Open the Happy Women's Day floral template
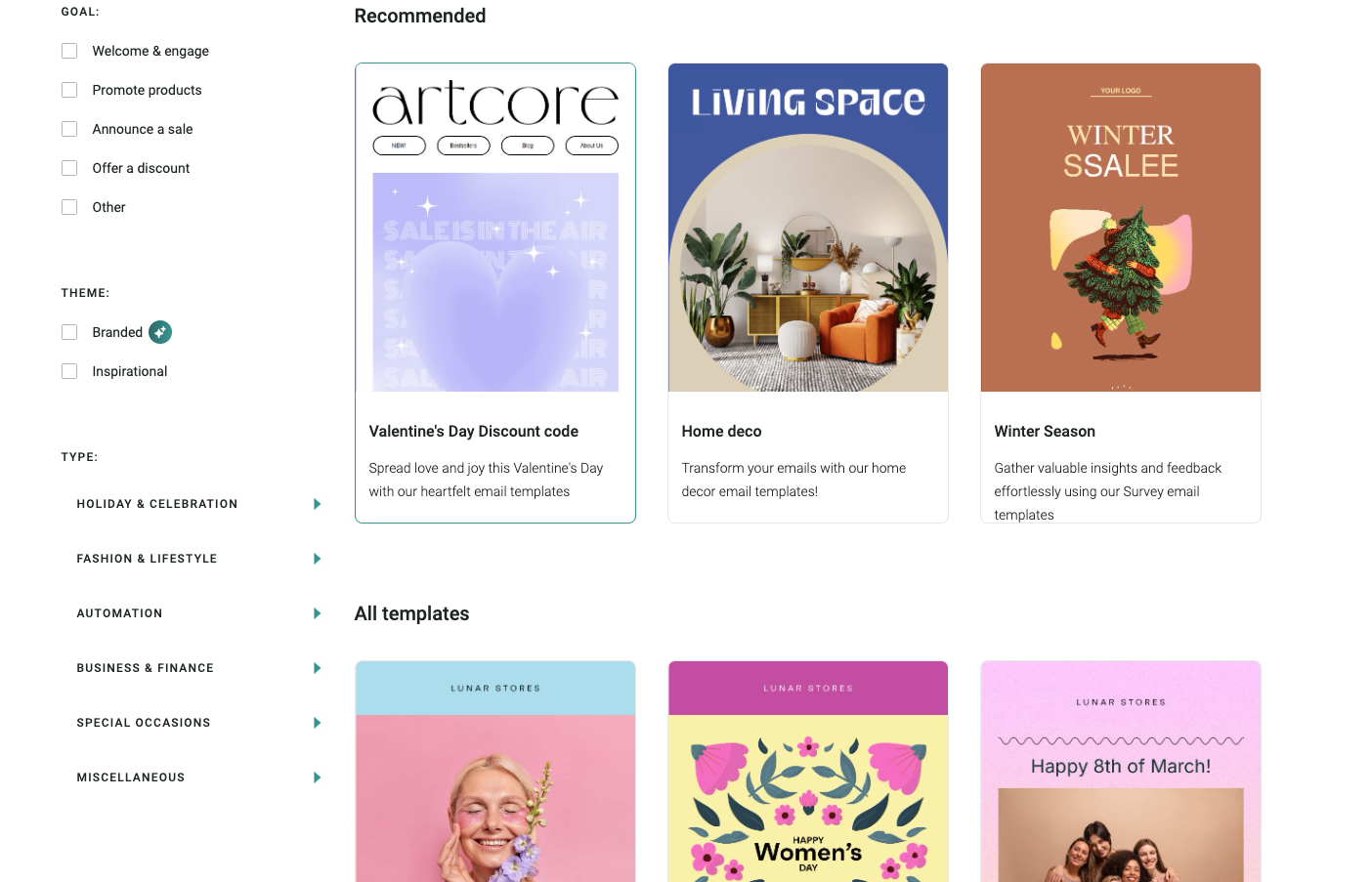Viewport: 1372px width, 882px height. pyautogui.click(x=808, y=772)
